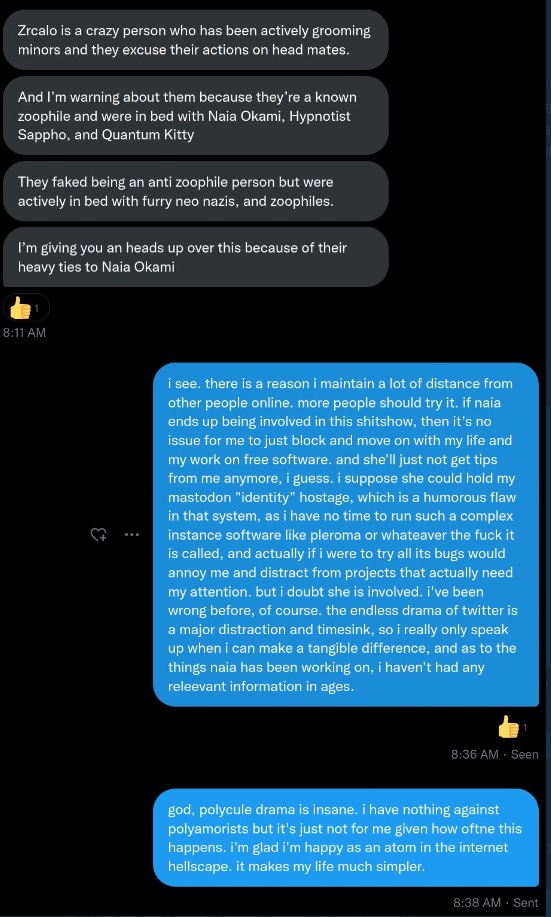Click reaction count beside second thumbs-up
This screenshot has height=917, width=551.
pos(525,728)
